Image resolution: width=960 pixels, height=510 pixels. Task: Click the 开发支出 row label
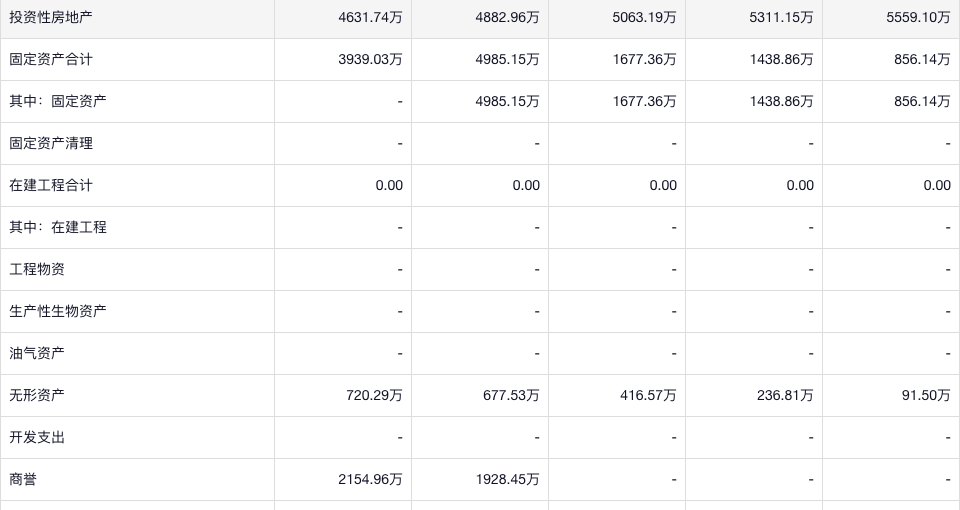37,437
